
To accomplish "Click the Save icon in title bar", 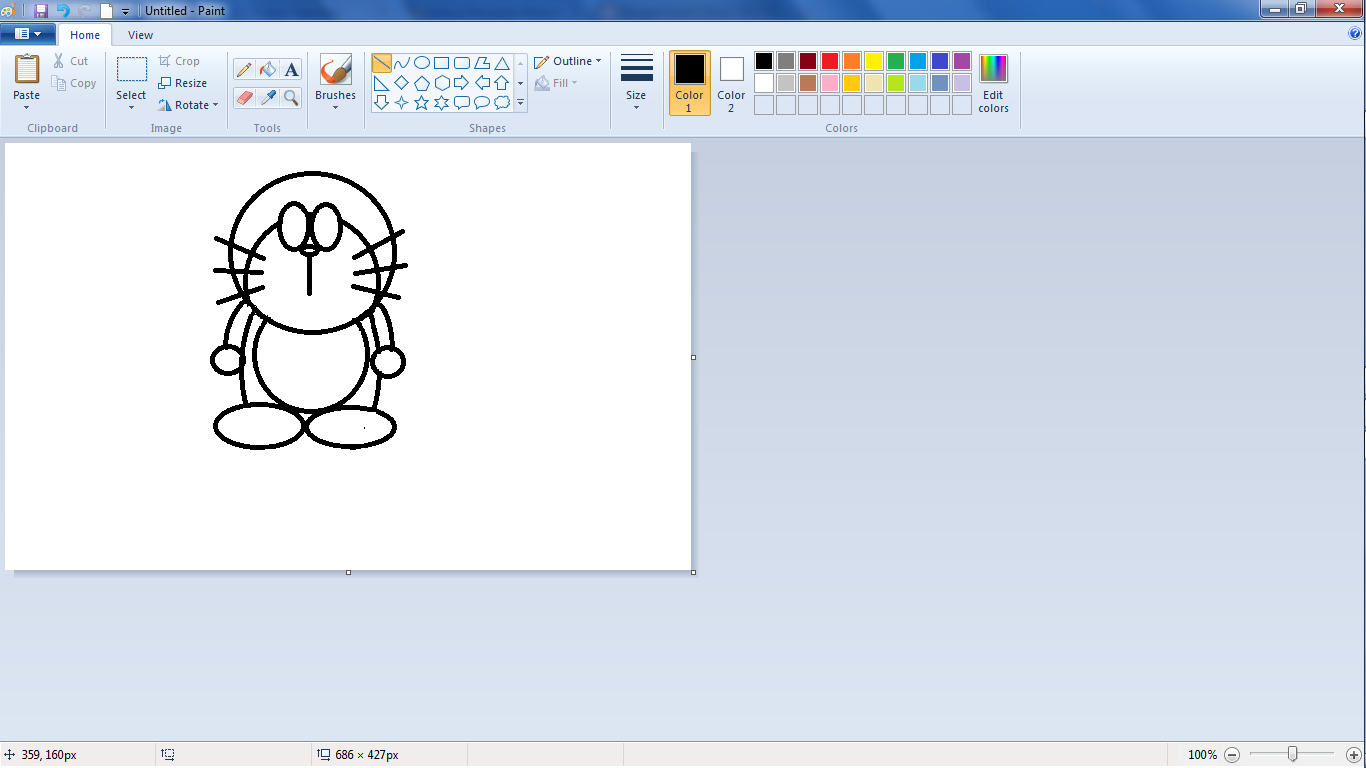I will (x=41, y=10).
